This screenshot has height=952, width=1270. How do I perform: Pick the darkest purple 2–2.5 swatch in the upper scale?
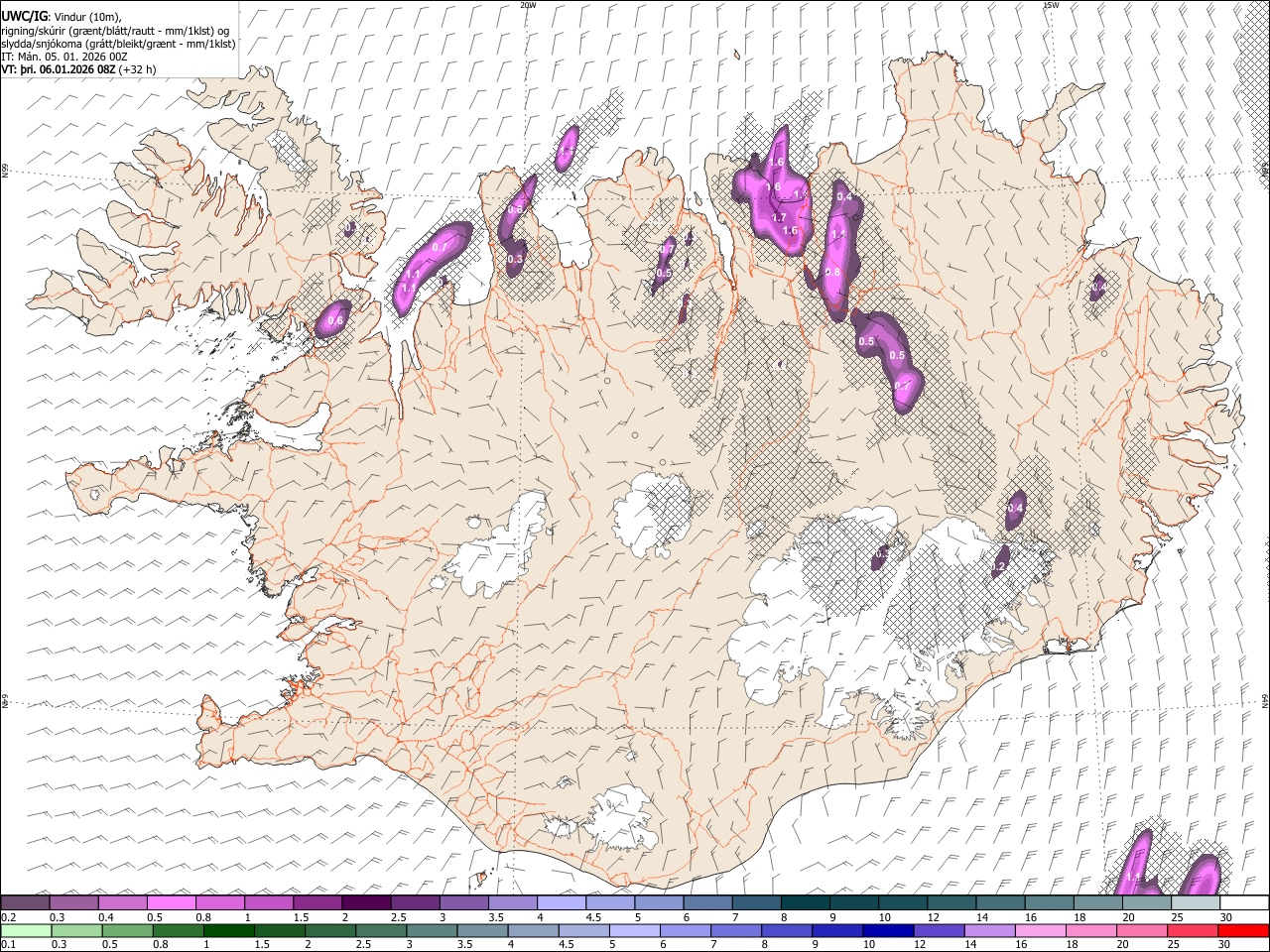pyautogui.click(x=365, y=902)
